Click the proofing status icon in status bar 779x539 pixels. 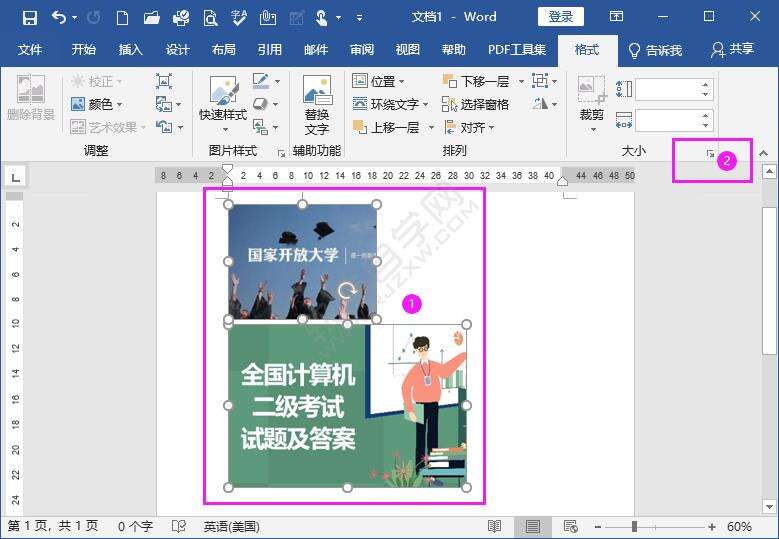(x=178, y=526)
